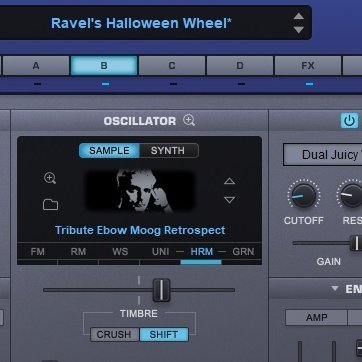This screenshot has width=362, height=362.
Task: Open the FM oscillator section
Action: [37, 252]
